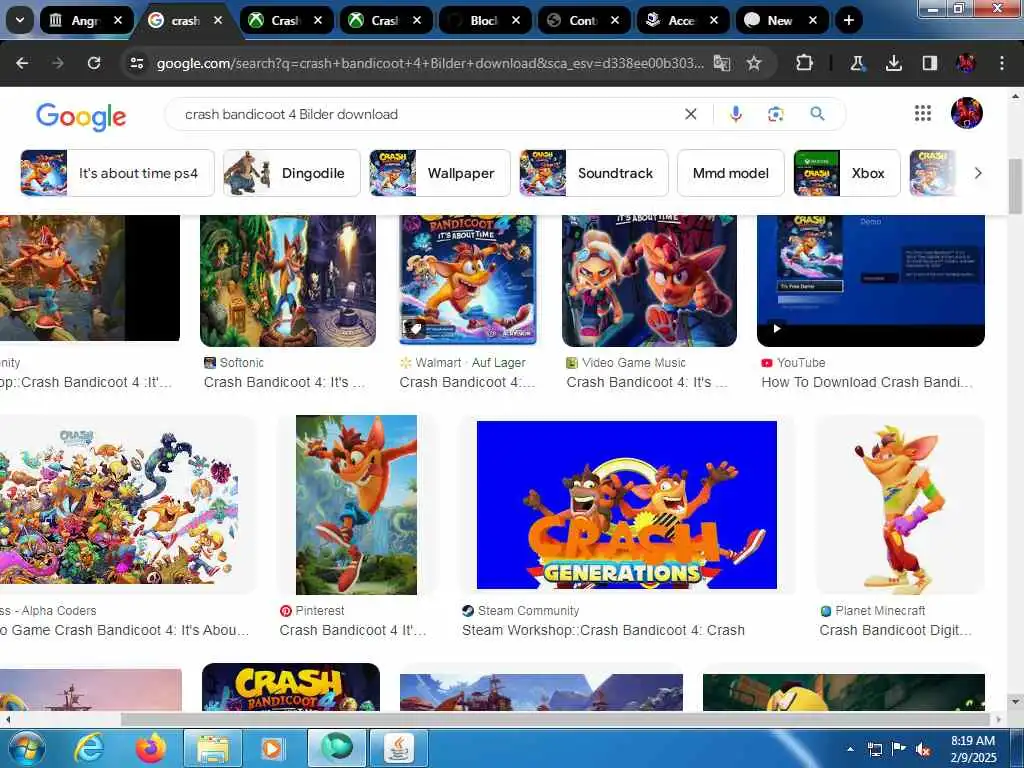The width and height of the screenshot is (1024, 768).
Task: Select the Dingodile filter chip
Action: (x=291, y=173)
